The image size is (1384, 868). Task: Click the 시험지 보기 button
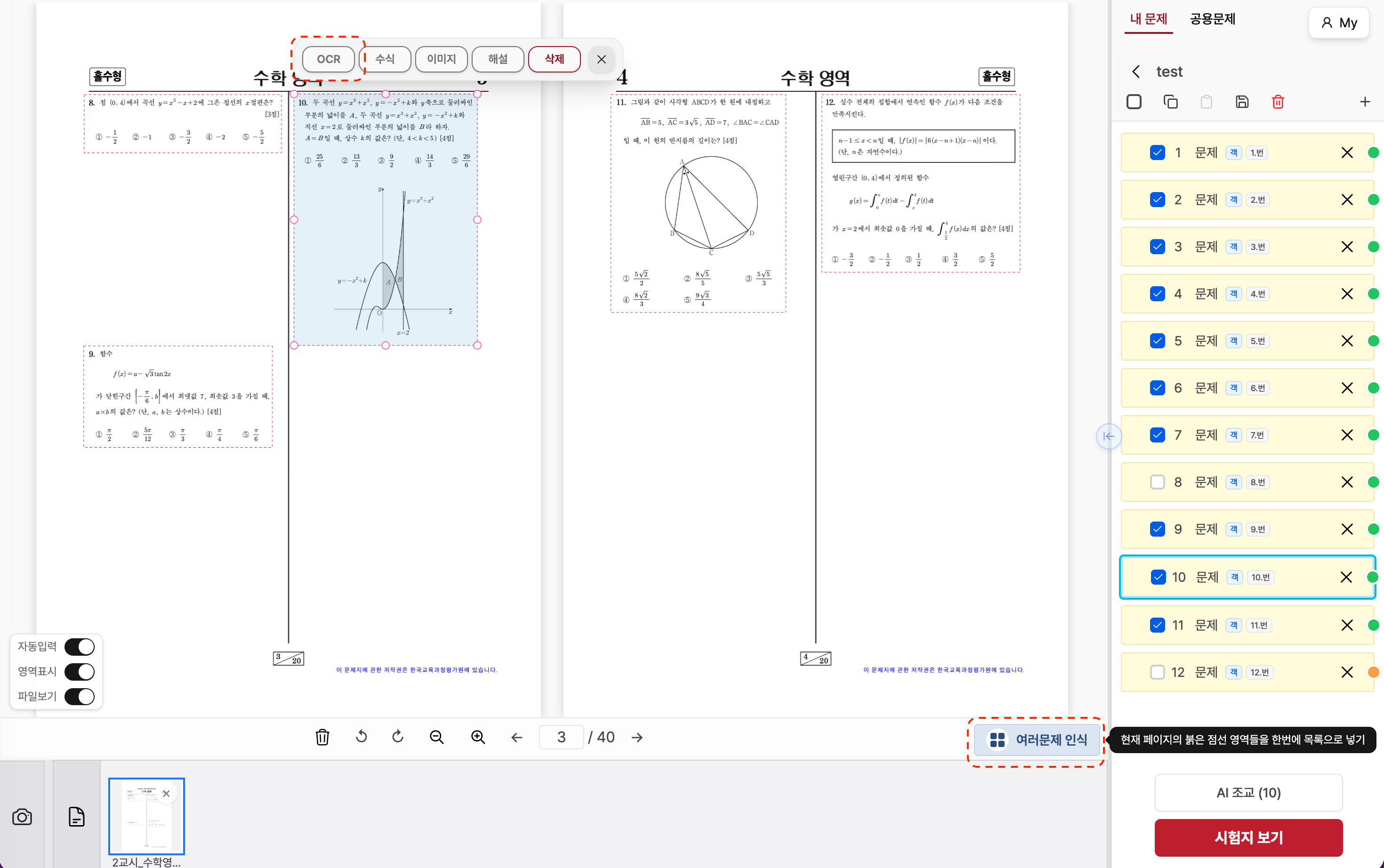tap(1248, 837)
